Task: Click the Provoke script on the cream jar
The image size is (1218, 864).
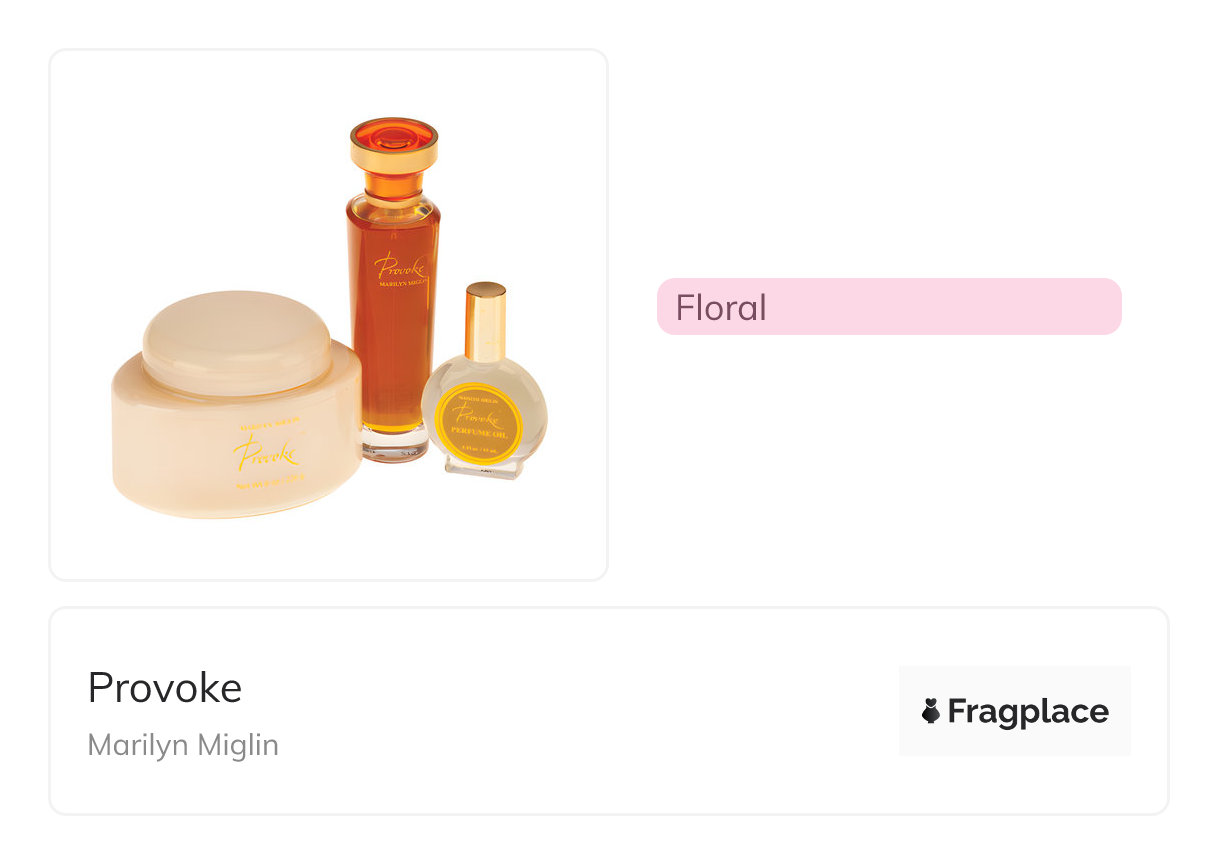Action: tap(266, 455)
